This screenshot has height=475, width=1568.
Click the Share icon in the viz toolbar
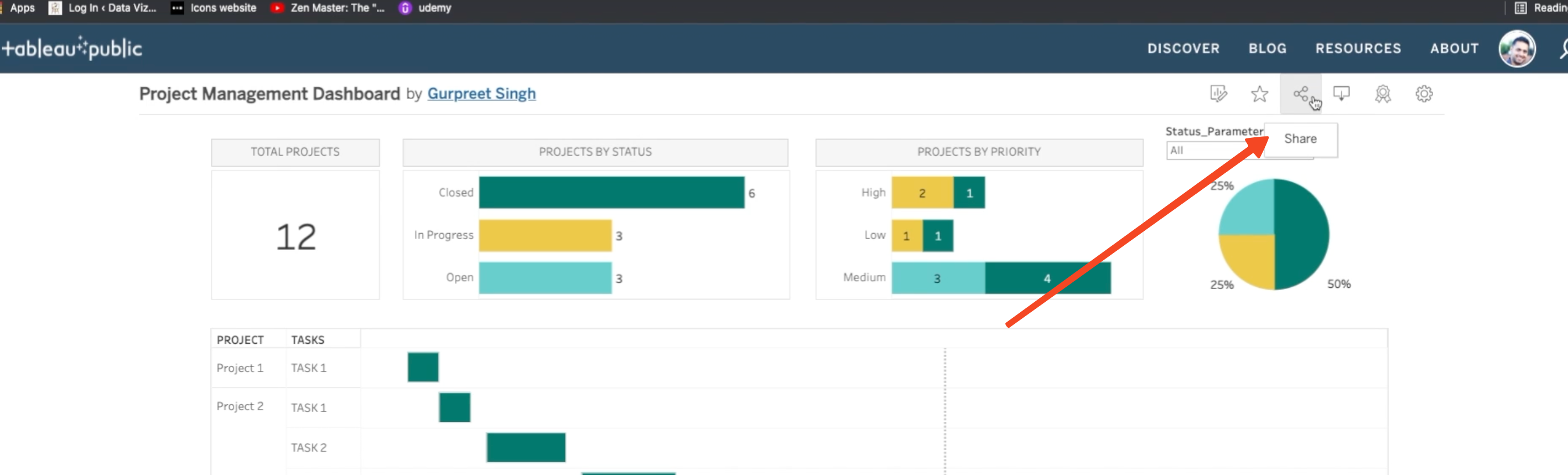(1301, 94)
